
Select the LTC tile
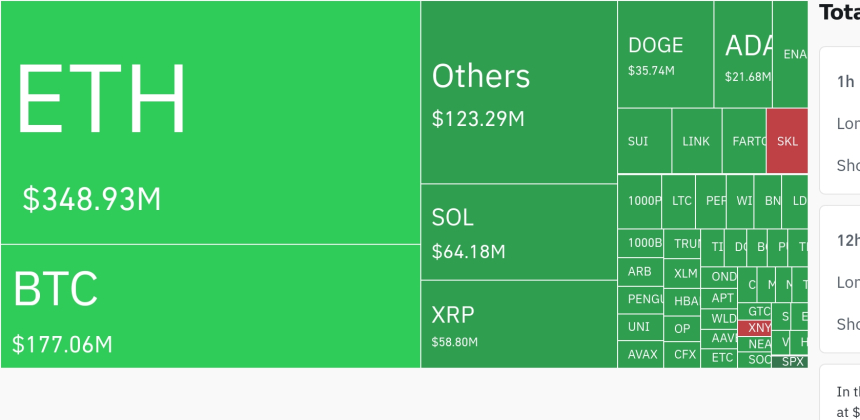[x=682, y=200]
